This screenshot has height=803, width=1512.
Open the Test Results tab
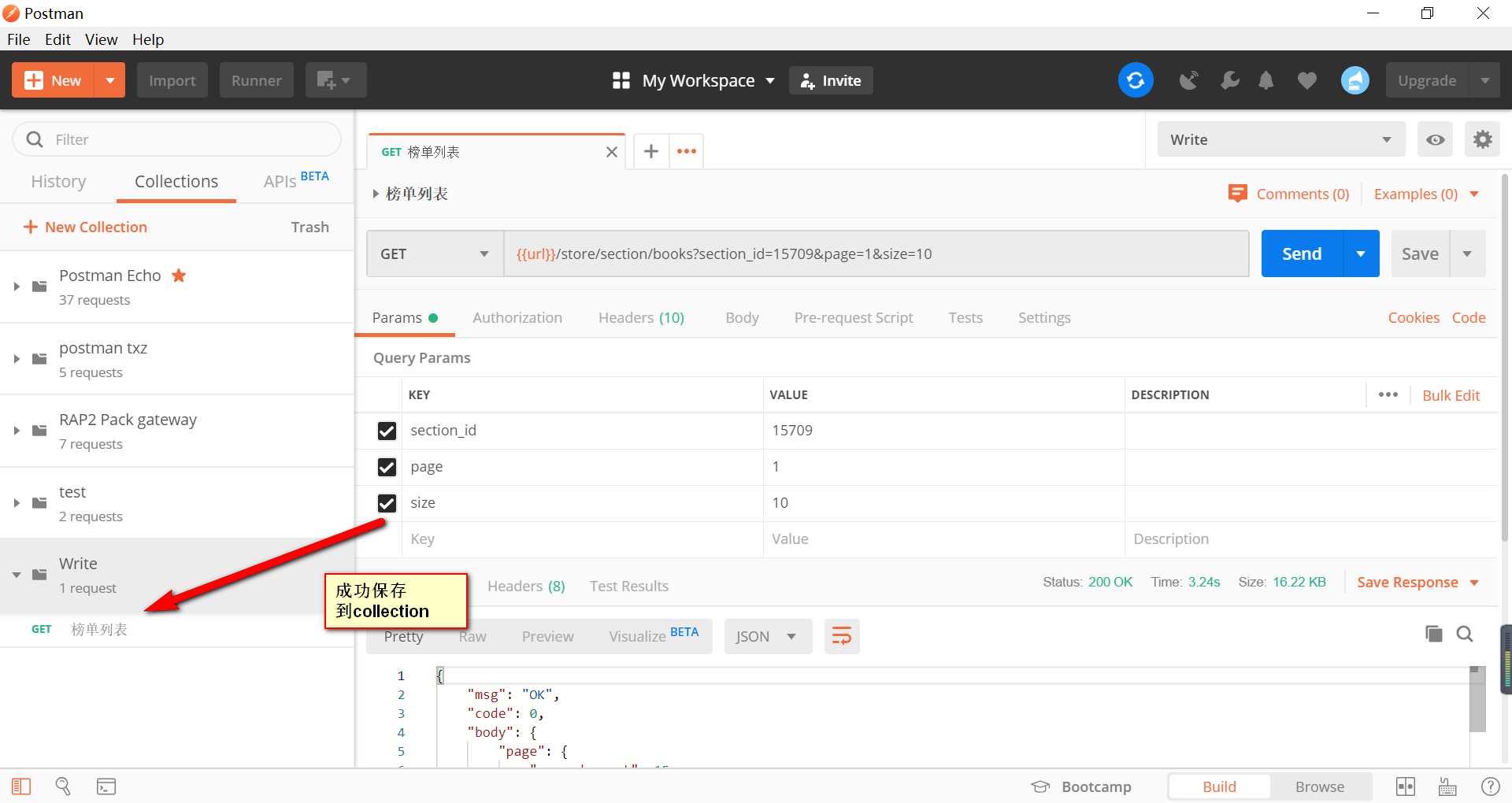[x=629, y=586]
